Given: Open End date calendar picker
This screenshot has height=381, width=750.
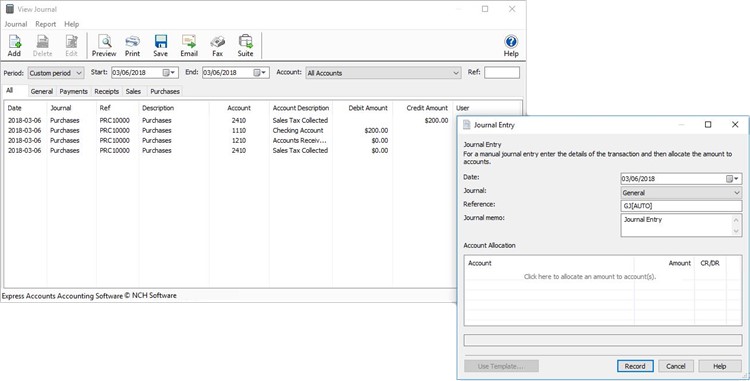Looking at the screenshot, I should (x=260, y=73).
